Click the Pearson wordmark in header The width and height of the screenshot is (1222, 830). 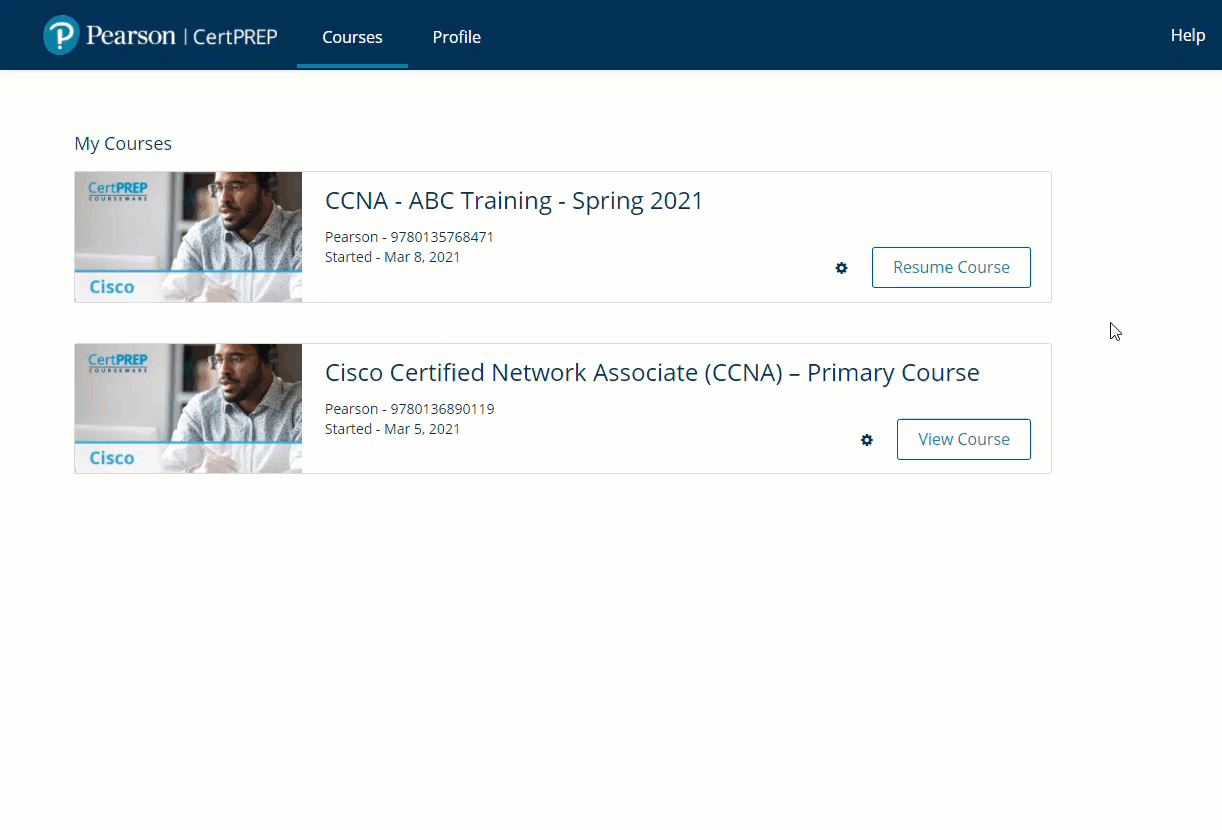pyautogui.click(x=130, y=36)
